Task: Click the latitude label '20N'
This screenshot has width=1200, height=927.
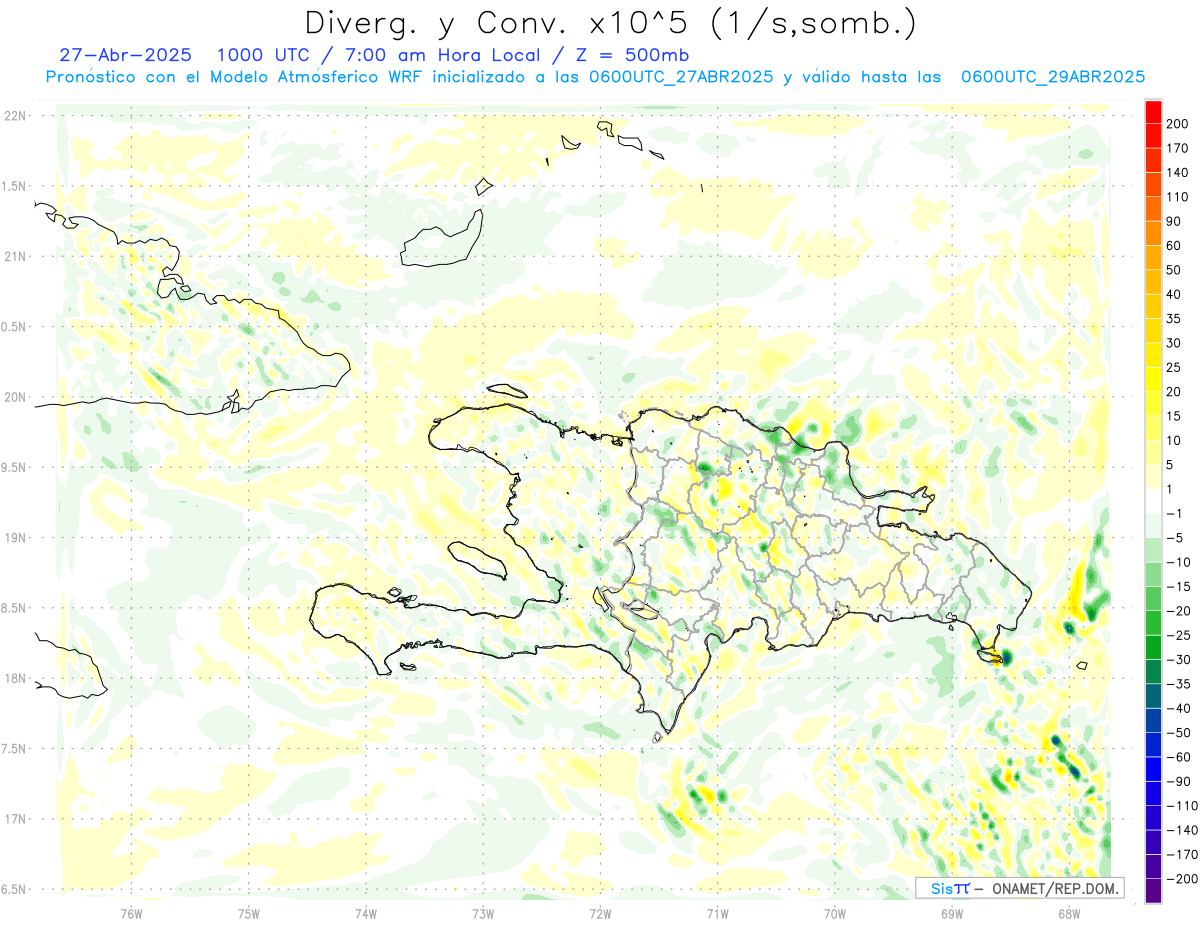Action: [15, 397]
